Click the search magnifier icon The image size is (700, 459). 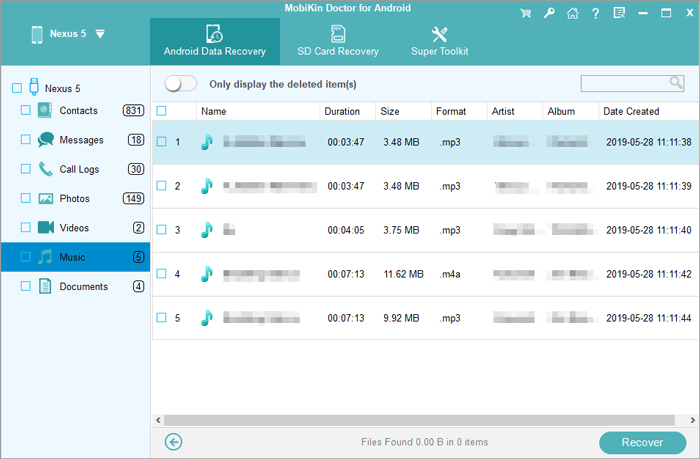point(676,83)
